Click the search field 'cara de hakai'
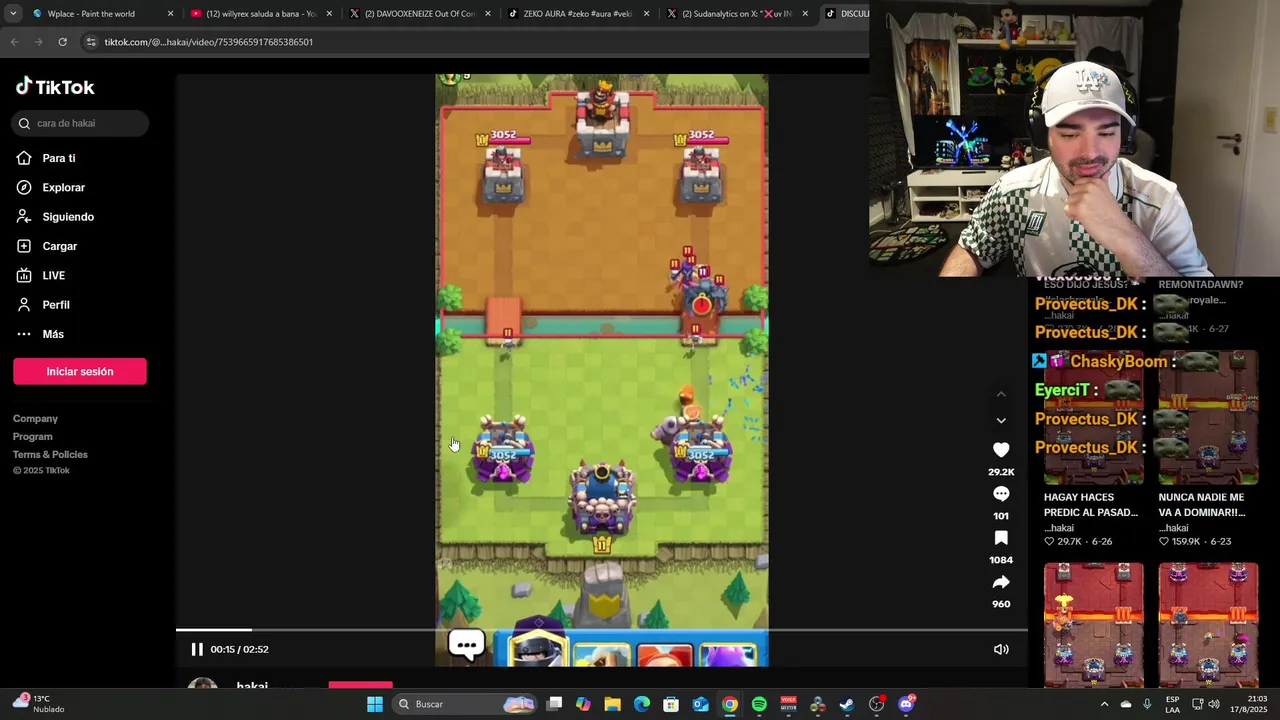Screen dimensions: 1280x720 (80, 123)
